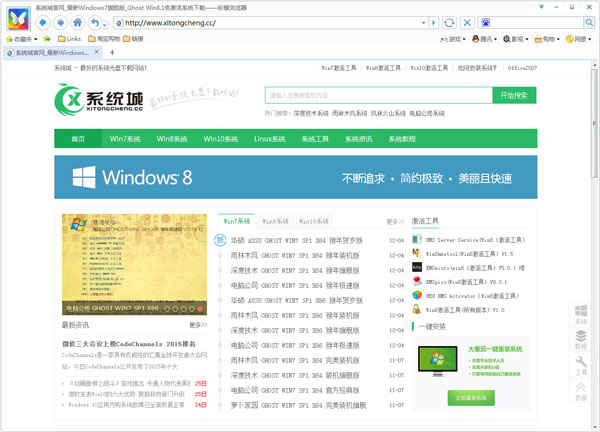Open a new tab with plus button
The width and height of the screenshot is (600, 432).
pyautogui.click(x=112, y=52)
